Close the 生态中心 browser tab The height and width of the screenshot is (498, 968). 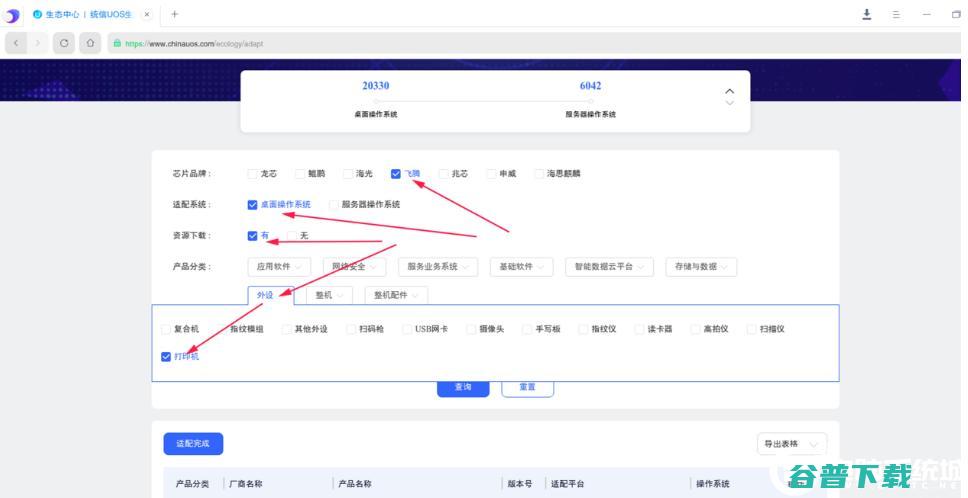[x=147, y=14]
